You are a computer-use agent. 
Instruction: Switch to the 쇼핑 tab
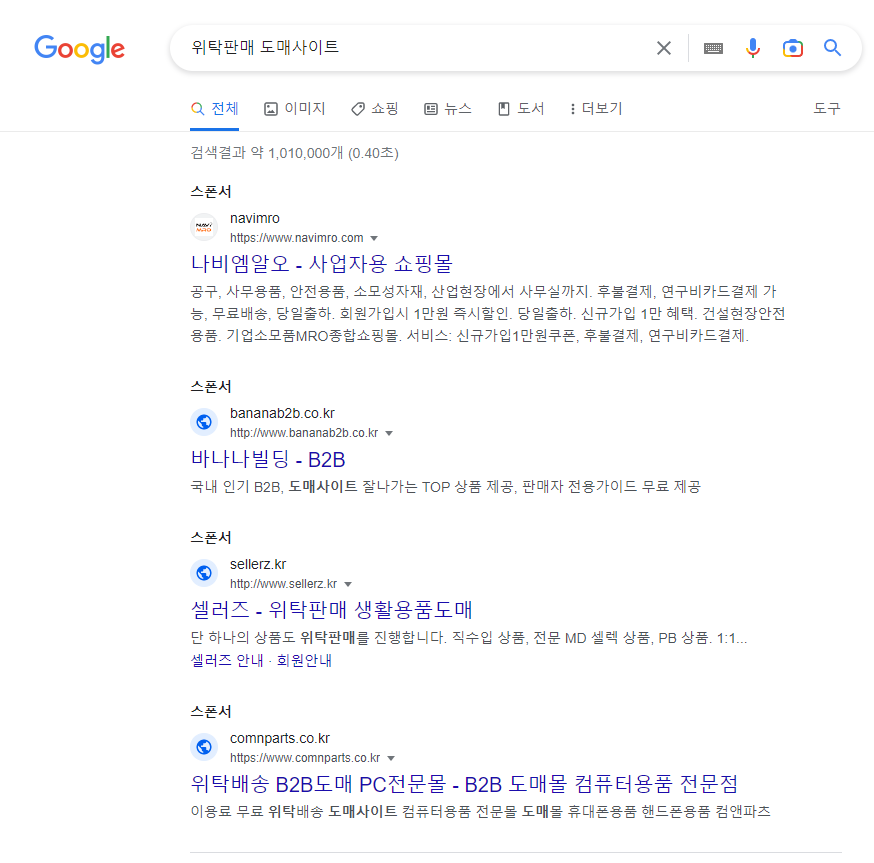(375, 109)
